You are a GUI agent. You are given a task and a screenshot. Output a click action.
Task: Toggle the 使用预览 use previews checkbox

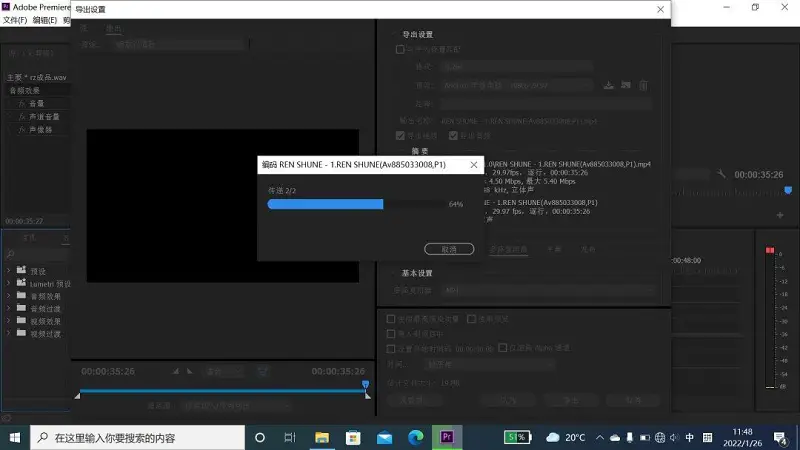click(x=471, y=319)
